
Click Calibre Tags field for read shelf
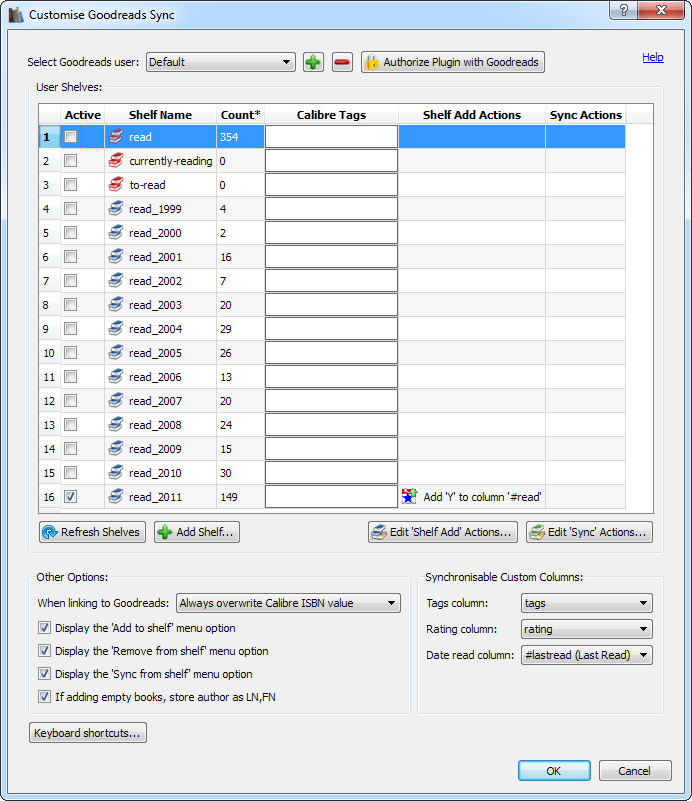(x=331, y=136)
